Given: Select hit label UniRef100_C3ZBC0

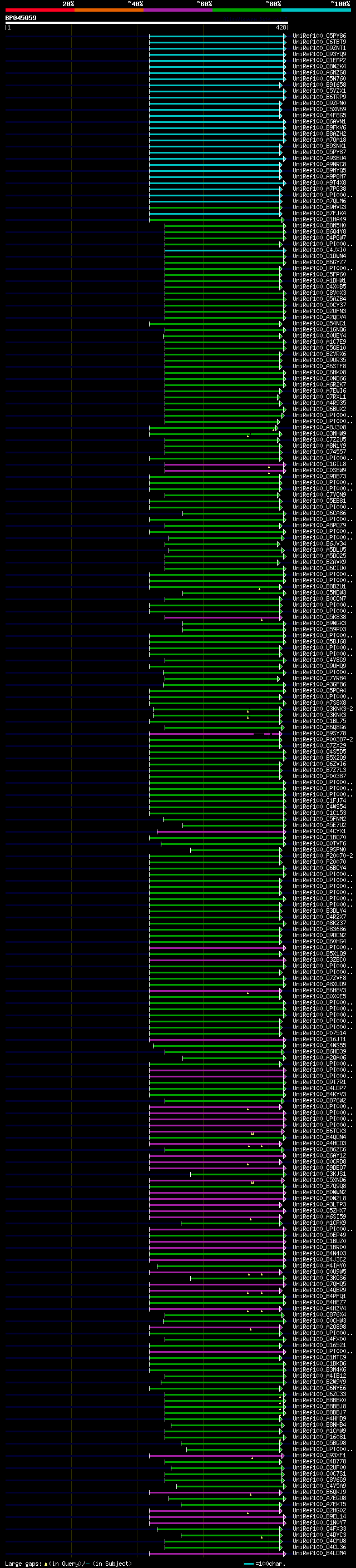Looking at the screenshot, I should tap(319, 959).
